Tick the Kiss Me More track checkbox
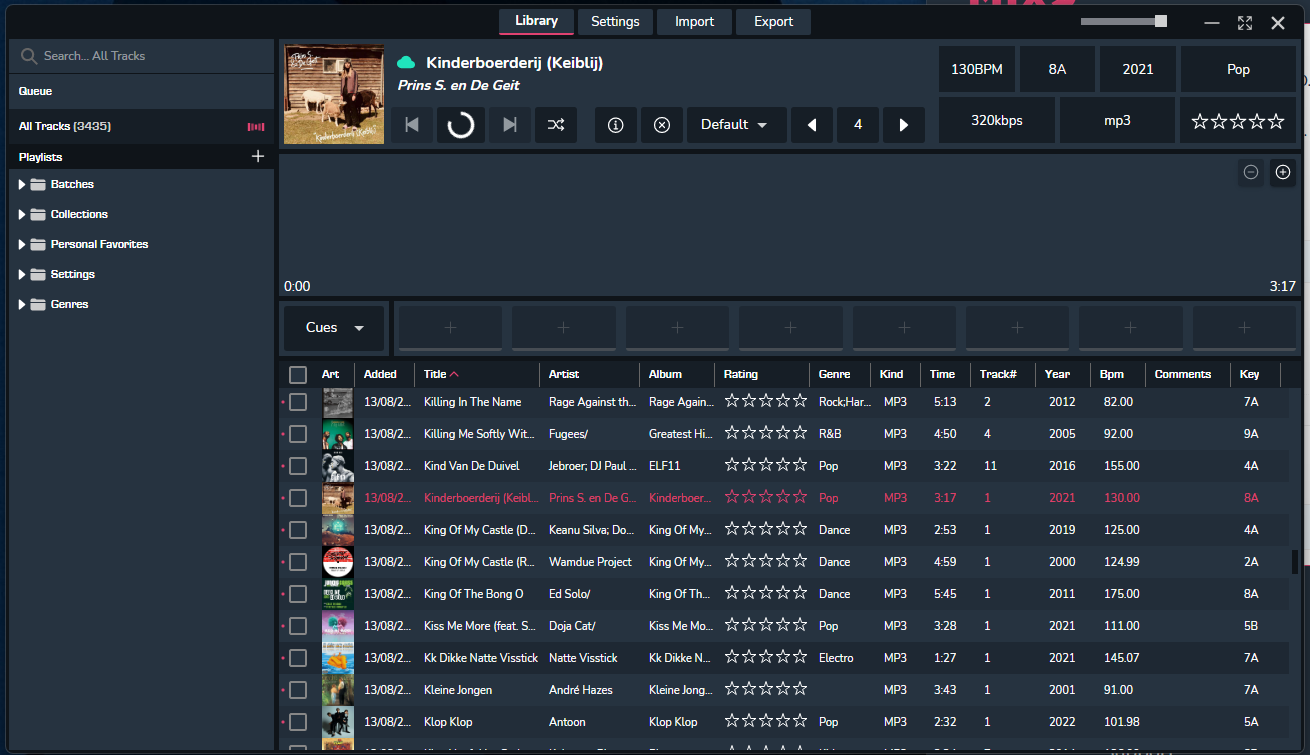 298,626
